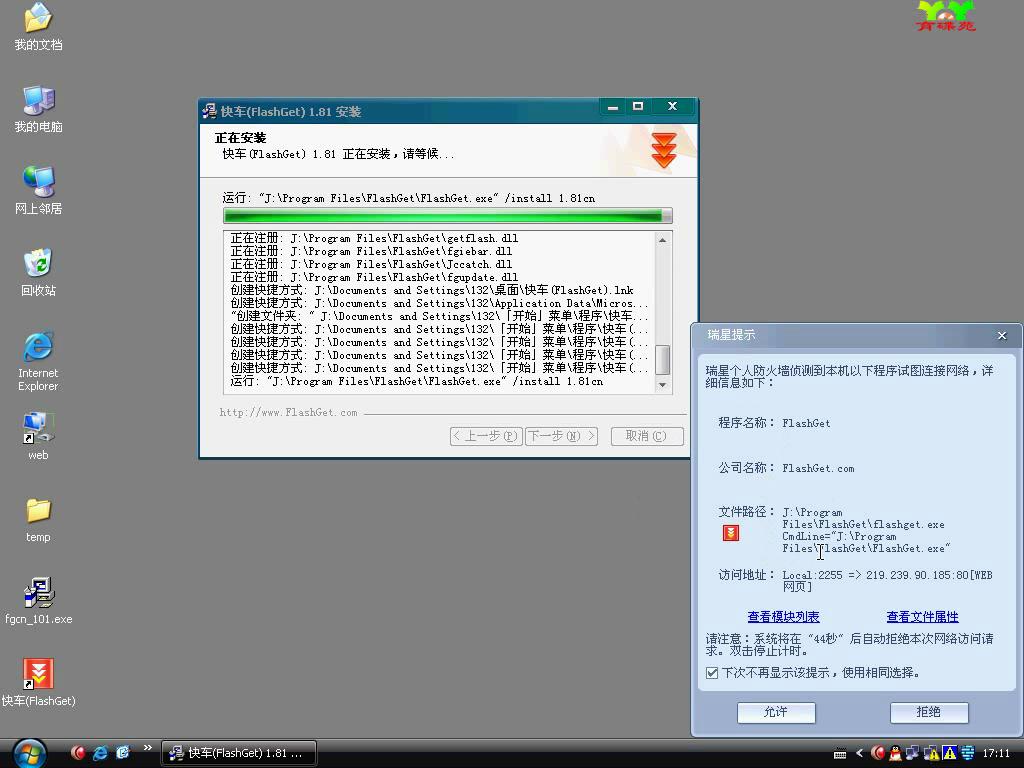Click the install log scrollbar thumb
Viewport: 1024px width, 768px height.
(662, 360)
